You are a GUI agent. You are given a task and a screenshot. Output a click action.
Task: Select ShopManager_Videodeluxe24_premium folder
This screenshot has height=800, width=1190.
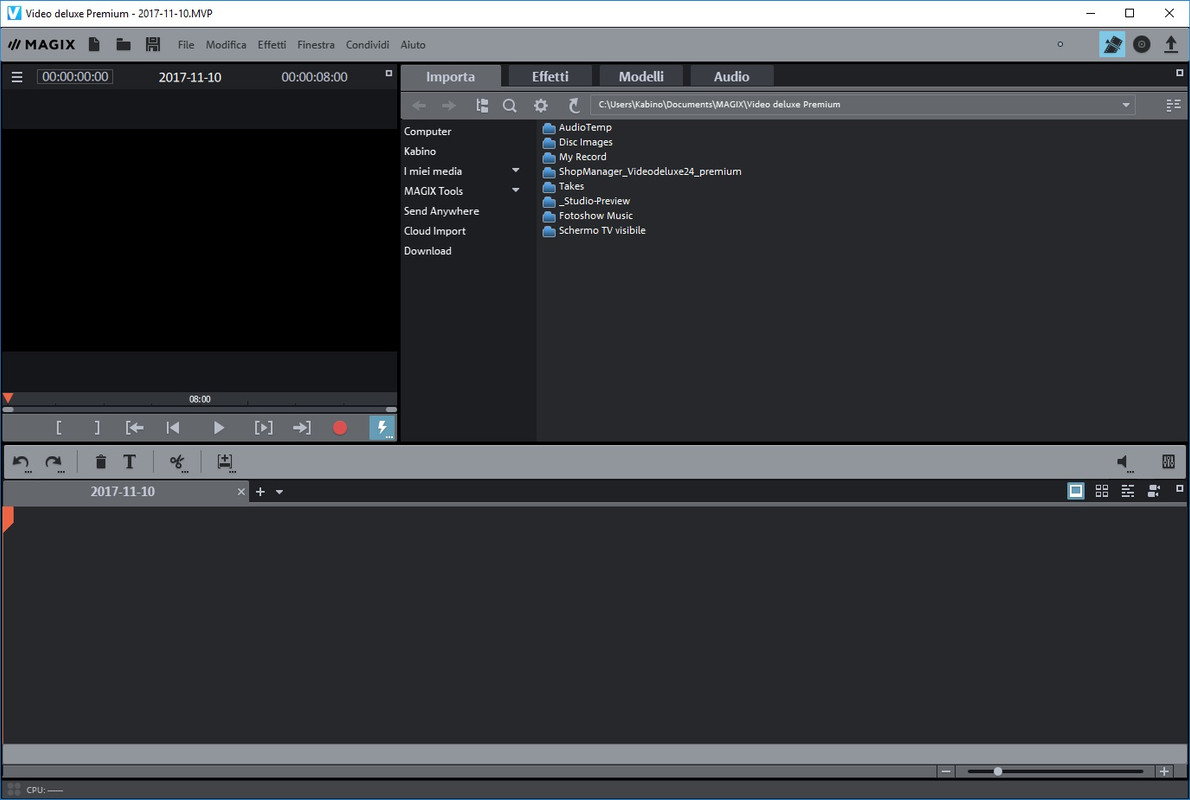click(642, 172)
